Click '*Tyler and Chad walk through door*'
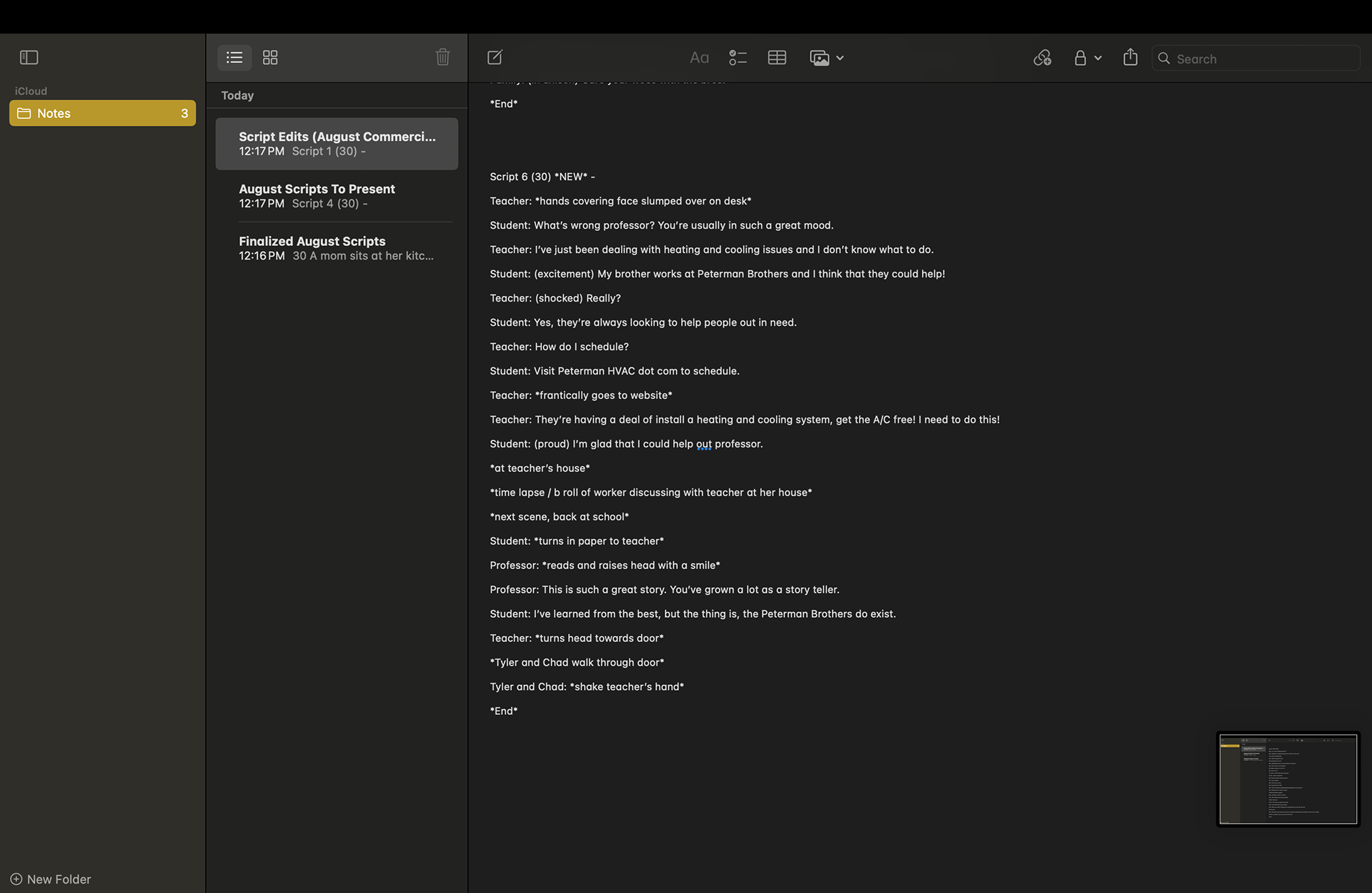The image size is (1372, 893). coord(577,663)
